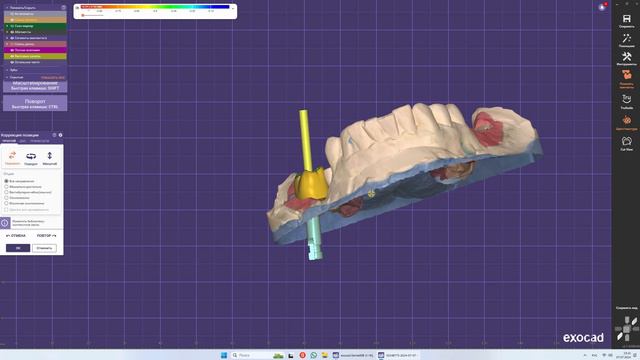640x360 pixels.
Task: Click the ПОВТОР redo button
Action: (47, 236)
